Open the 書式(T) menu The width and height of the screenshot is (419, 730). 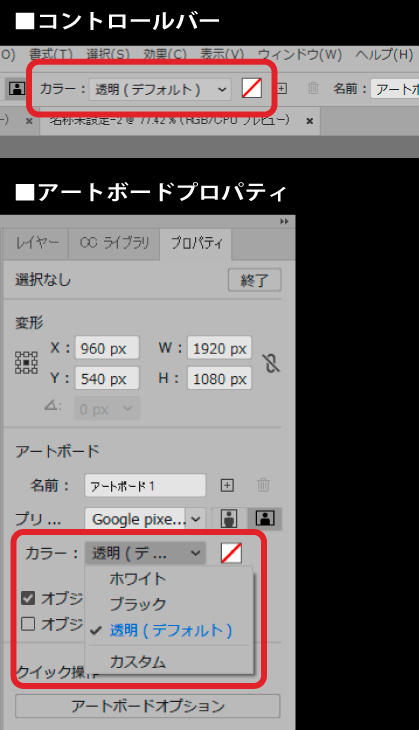pyautogui.click(x=51, y=54)
